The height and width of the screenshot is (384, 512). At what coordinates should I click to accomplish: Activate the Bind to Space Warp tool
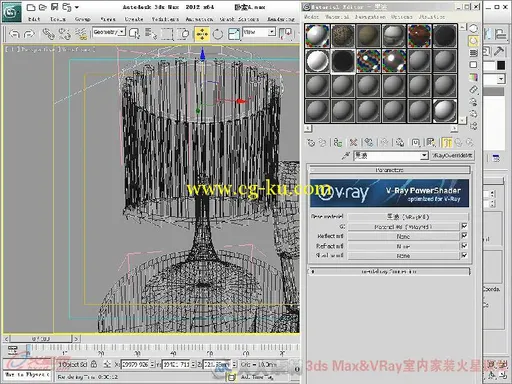(80, 34)
